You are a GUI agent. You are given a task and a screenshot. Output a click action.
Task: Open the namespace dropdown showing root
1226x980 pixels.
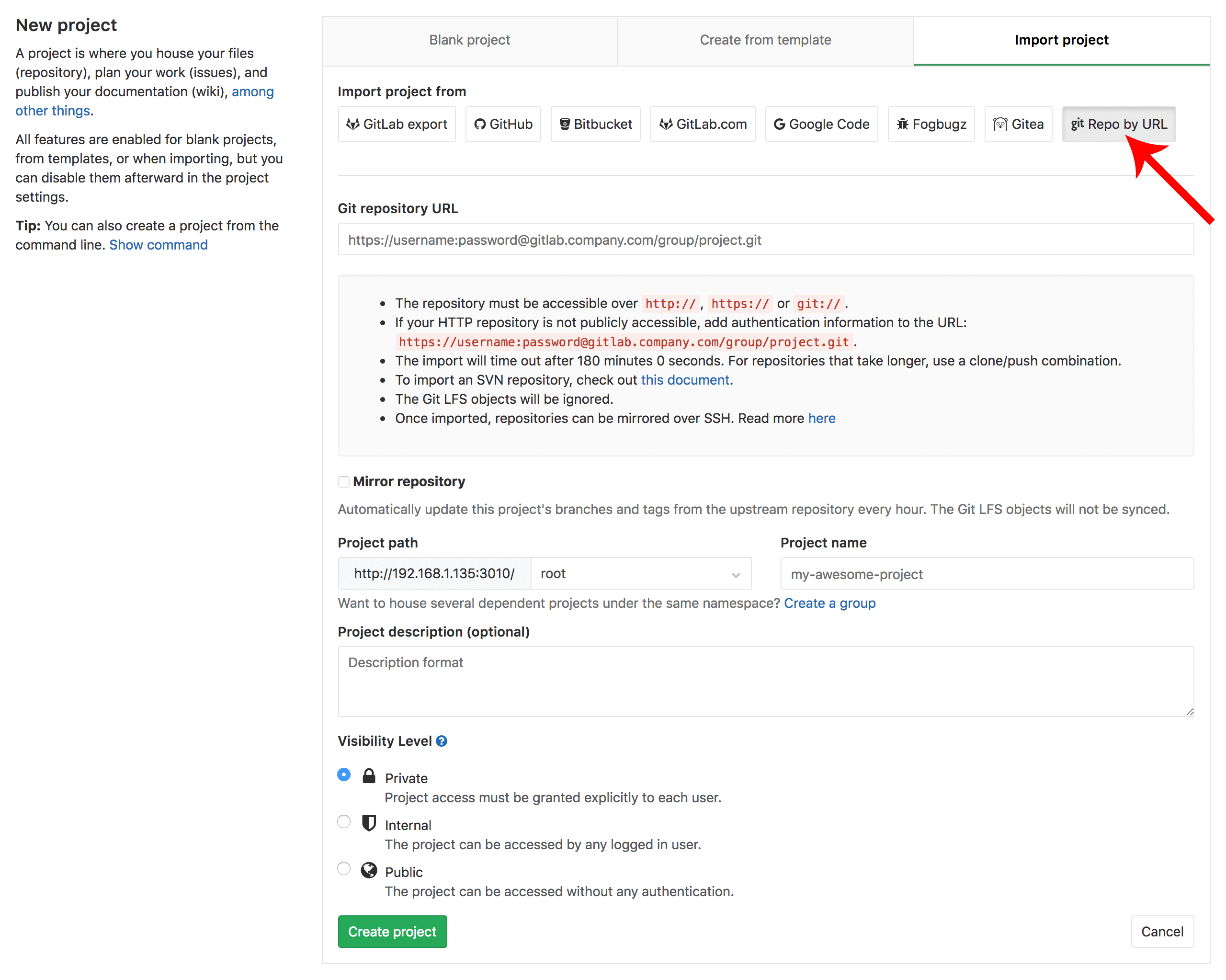[x=641, y=573]
